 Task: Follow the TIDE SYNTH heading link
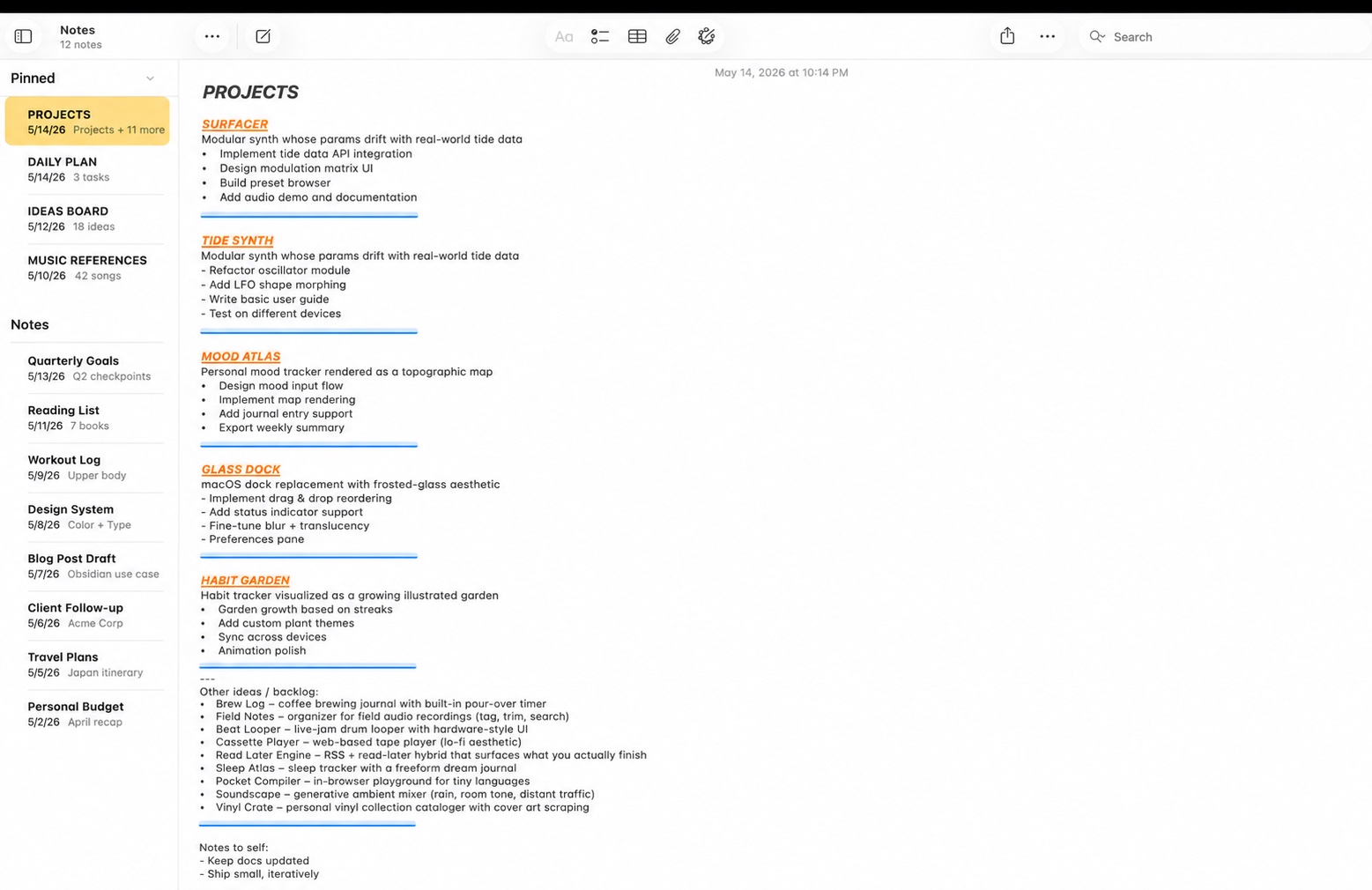pos(237,241)
